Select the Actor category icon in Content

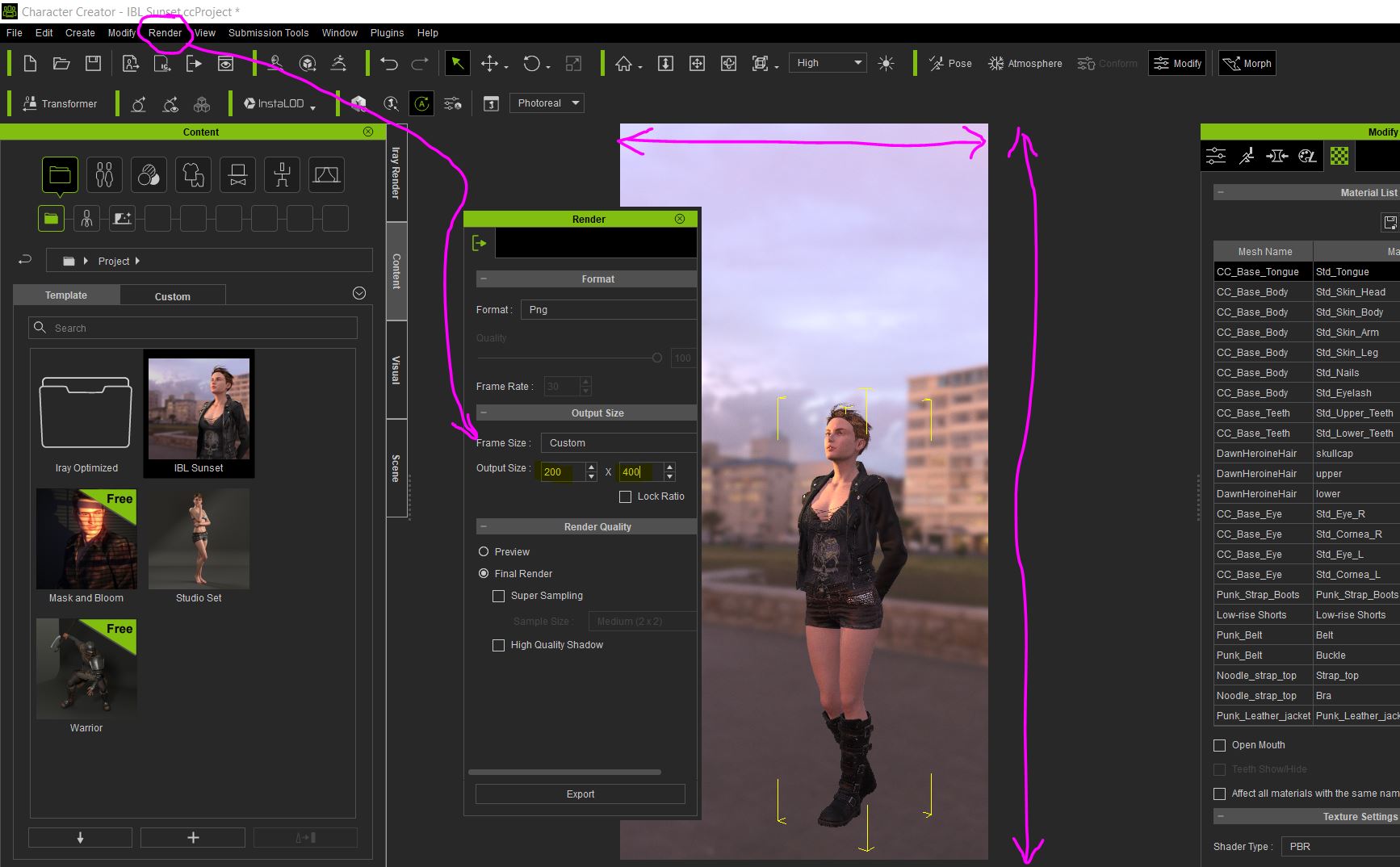(x=104, y=174)
